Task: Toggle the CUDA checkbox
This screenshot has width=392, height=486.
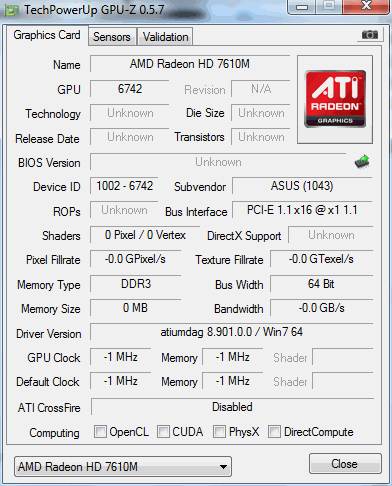Action: click(163, 431)
